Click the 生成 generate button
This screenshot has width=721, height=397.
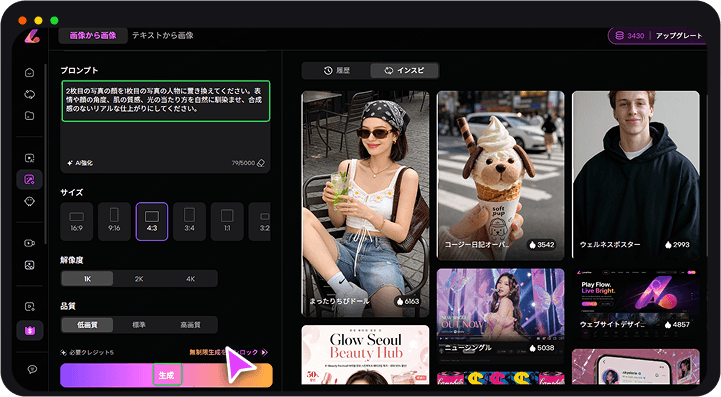166,375
